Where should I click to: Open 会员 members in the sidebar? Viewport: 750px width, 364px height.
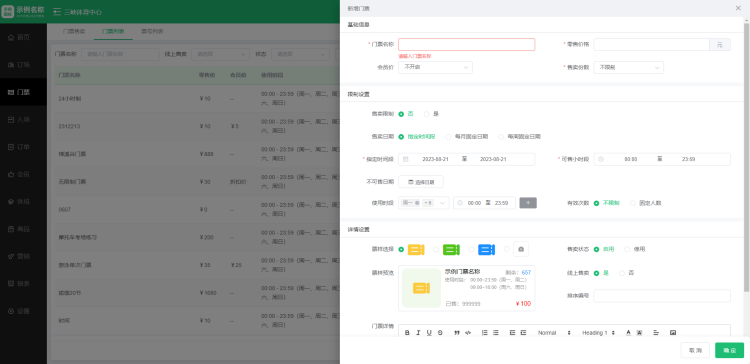pos(23,174)
